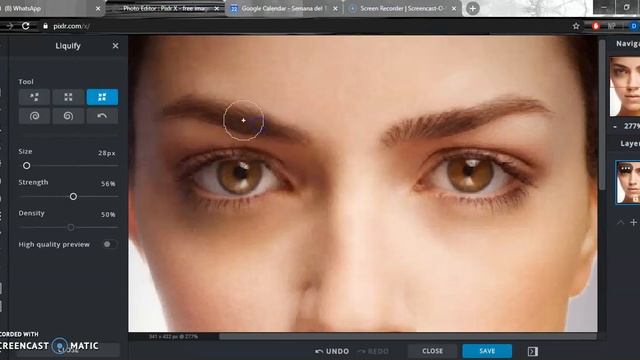
Task: Click the 56% strength value
Action: pyautogui.click(x=108, y=184)
